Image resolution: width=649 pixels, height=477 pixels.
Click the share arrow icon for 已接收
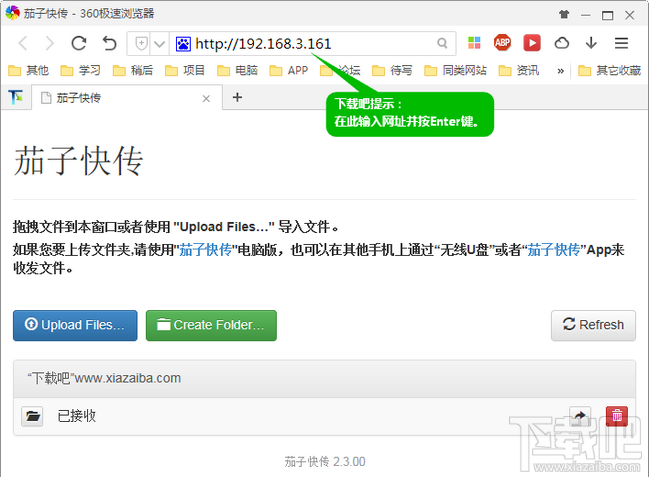(x=580, y=416)
